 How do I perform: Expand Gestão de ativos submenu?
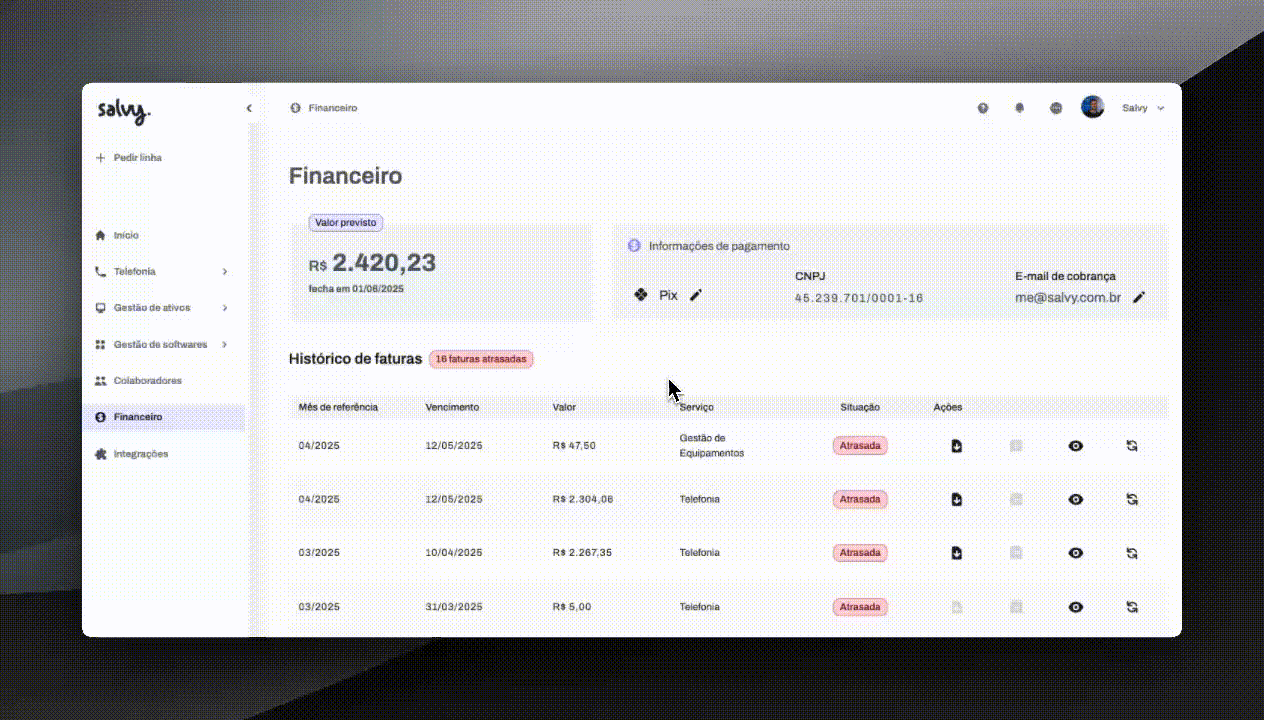224,308
